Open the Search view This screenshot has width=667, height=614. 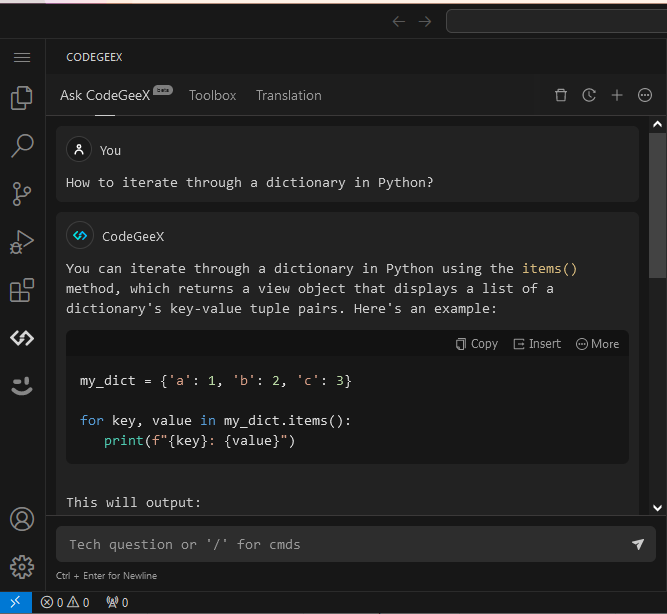[22, 146]
